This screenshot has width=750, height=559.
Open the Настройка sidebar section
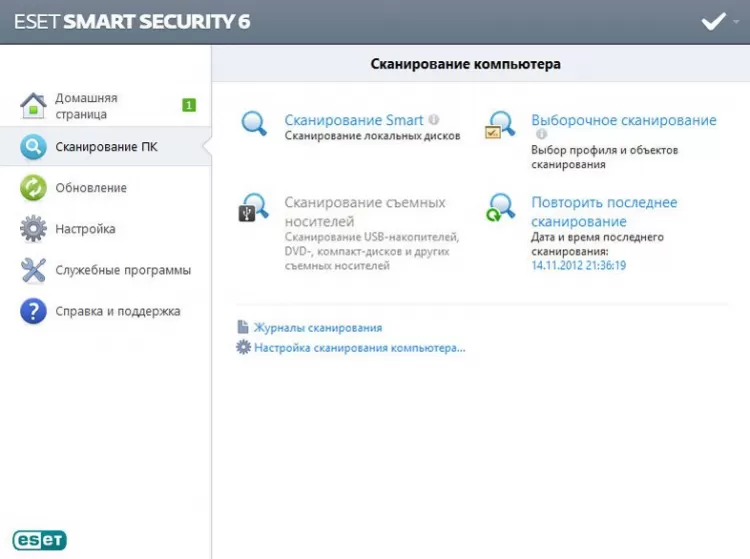tap(85, 229)
